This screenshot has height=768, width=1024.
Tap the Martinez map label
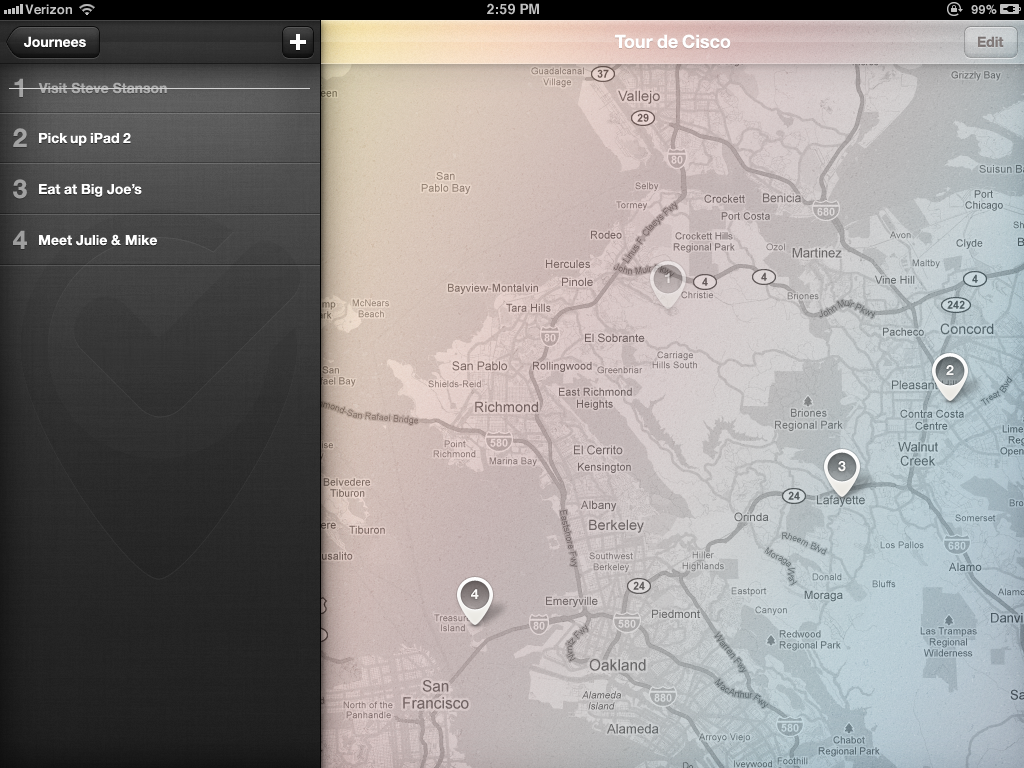coord(816,253)
